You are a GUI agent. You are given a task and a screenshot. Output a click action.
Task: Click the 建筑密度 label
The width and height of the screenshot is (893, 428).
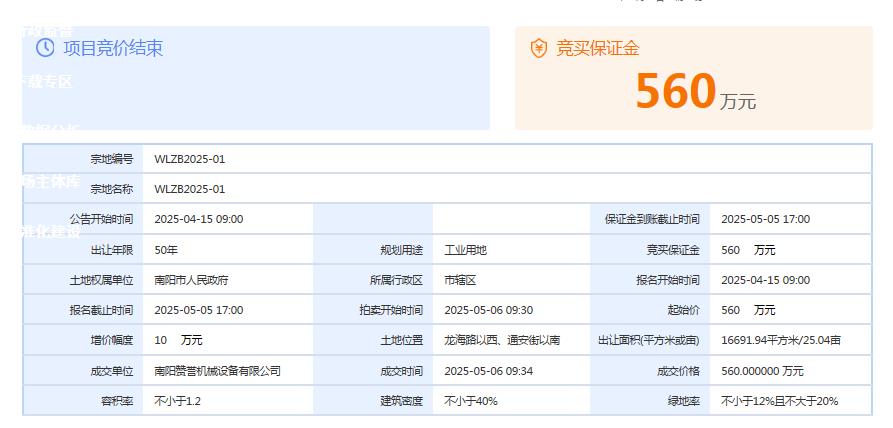[402, 401]
